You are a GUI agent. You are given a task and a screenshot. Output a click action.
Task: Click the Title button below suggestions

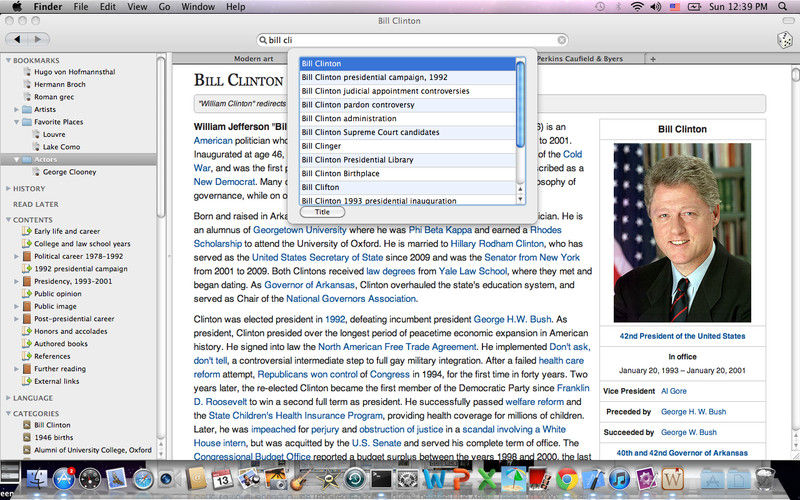322,212
